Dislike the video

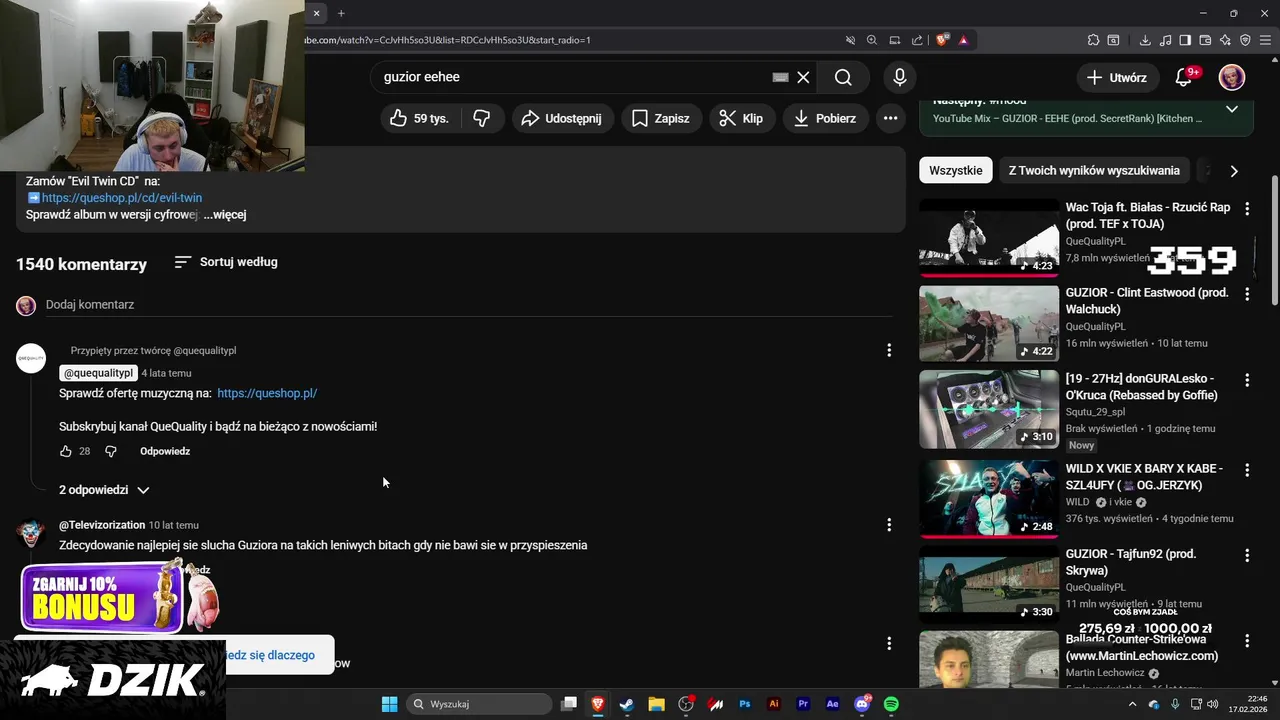482,118
